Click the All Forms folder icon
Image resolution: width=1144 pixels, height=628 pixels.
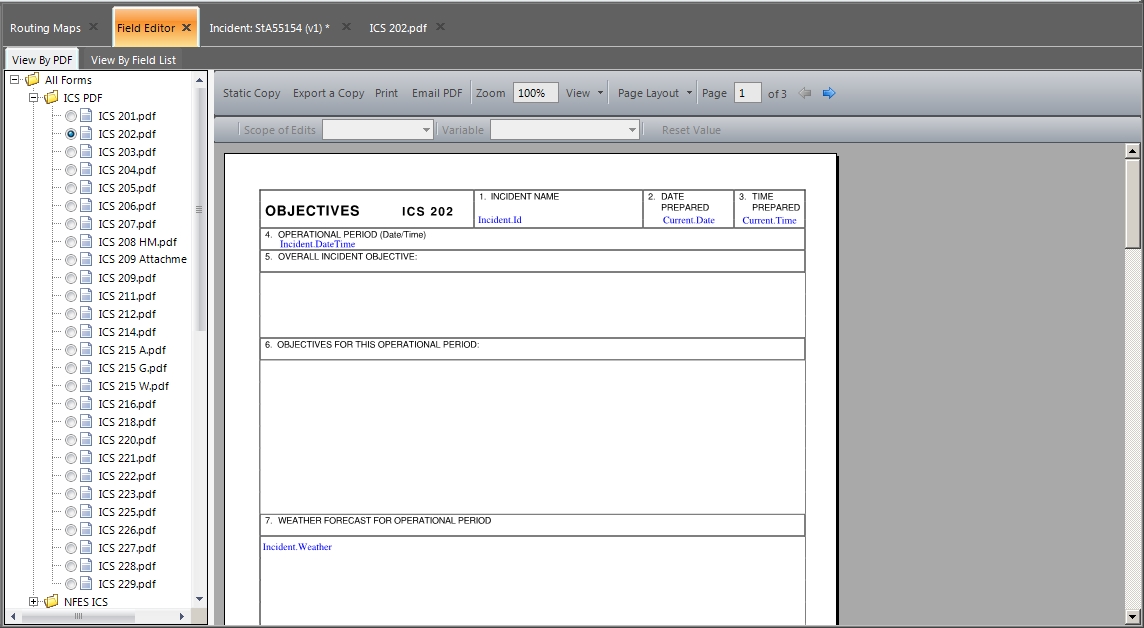tap(33, 80)
